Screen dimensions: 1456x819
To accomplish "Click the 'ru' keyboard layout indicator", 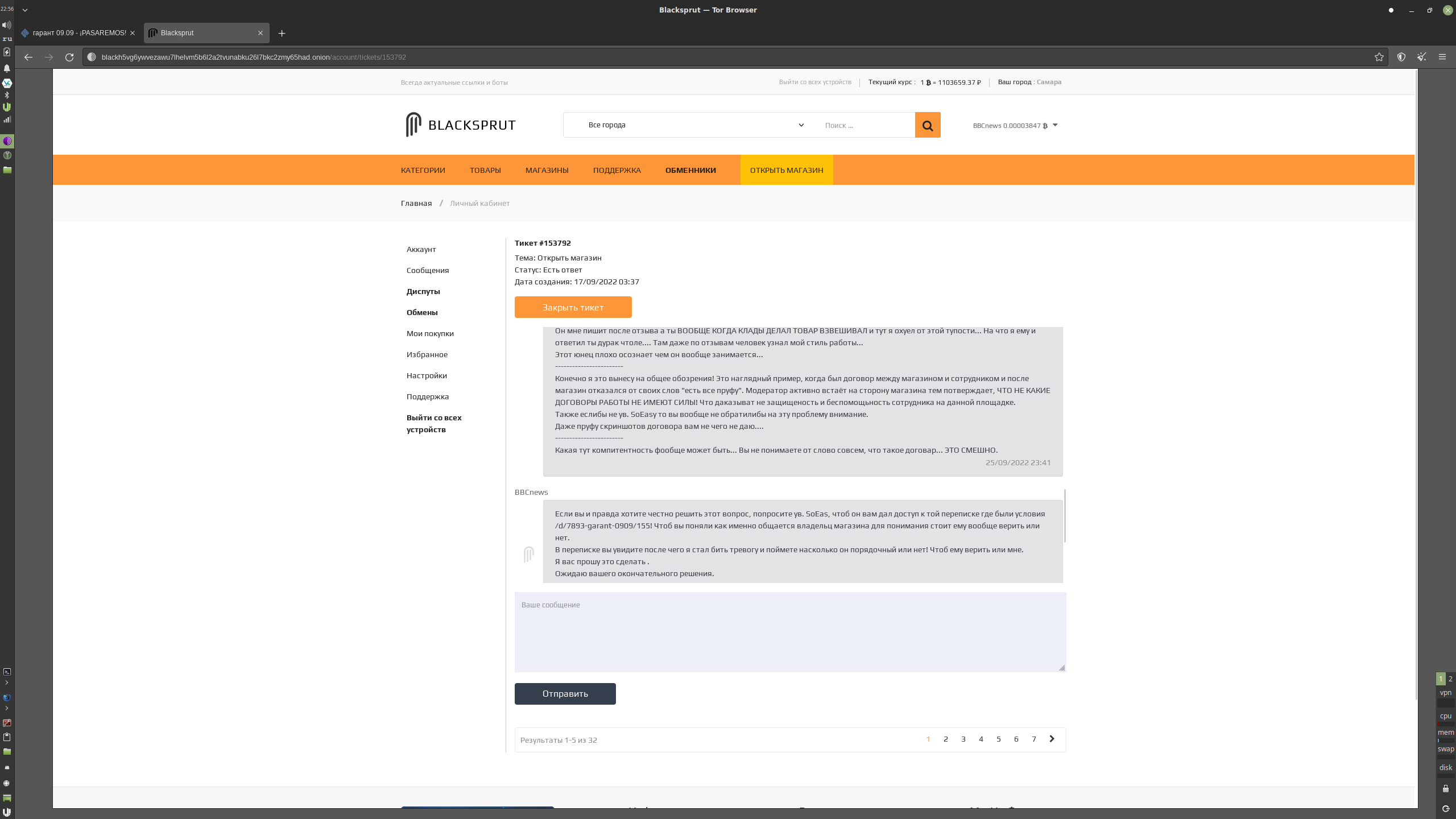I will tap(7, 39).
